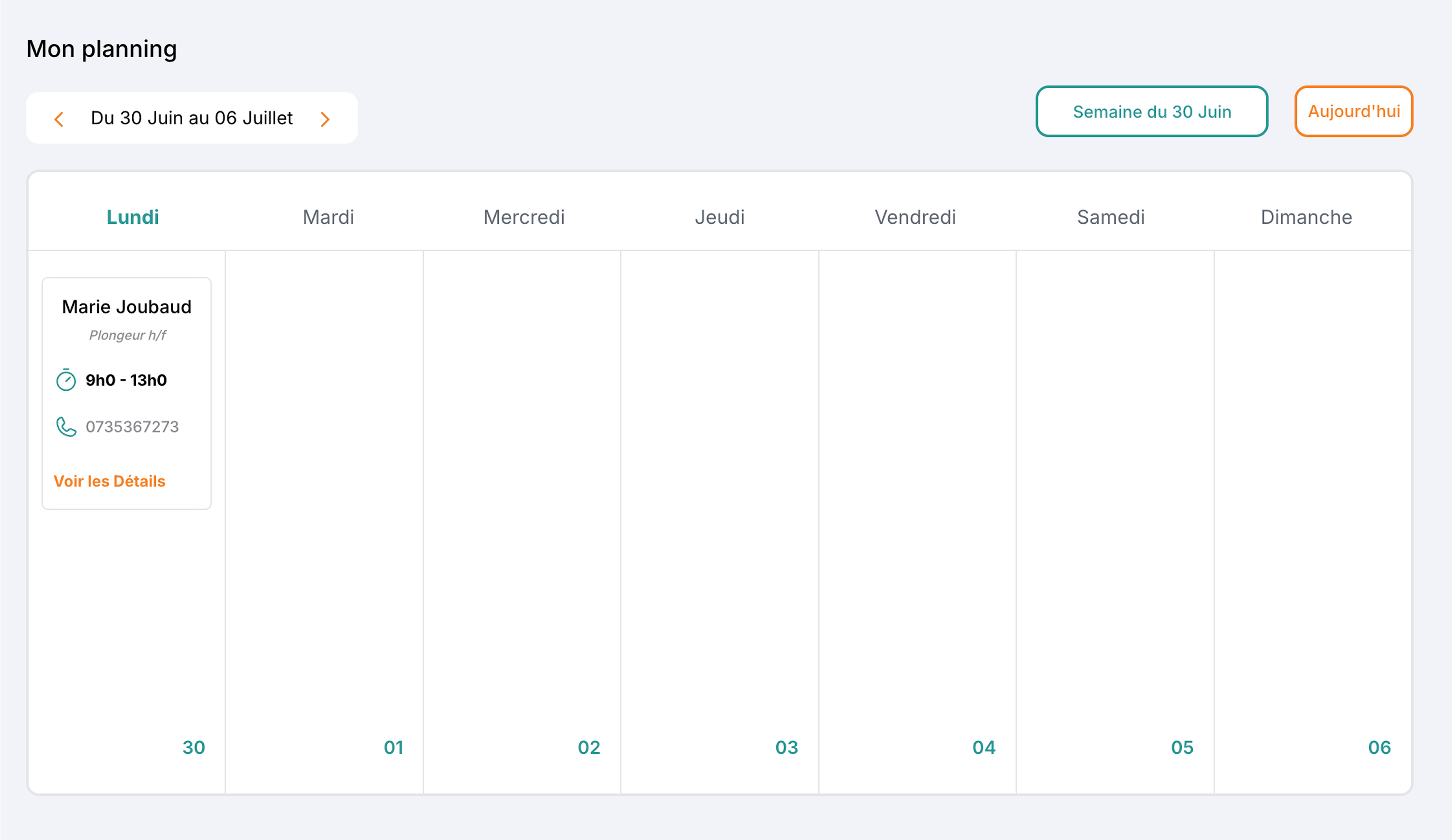Select the Samedi column header
The width and height of the screenshot is (1452, 840).
point(1111,217)
